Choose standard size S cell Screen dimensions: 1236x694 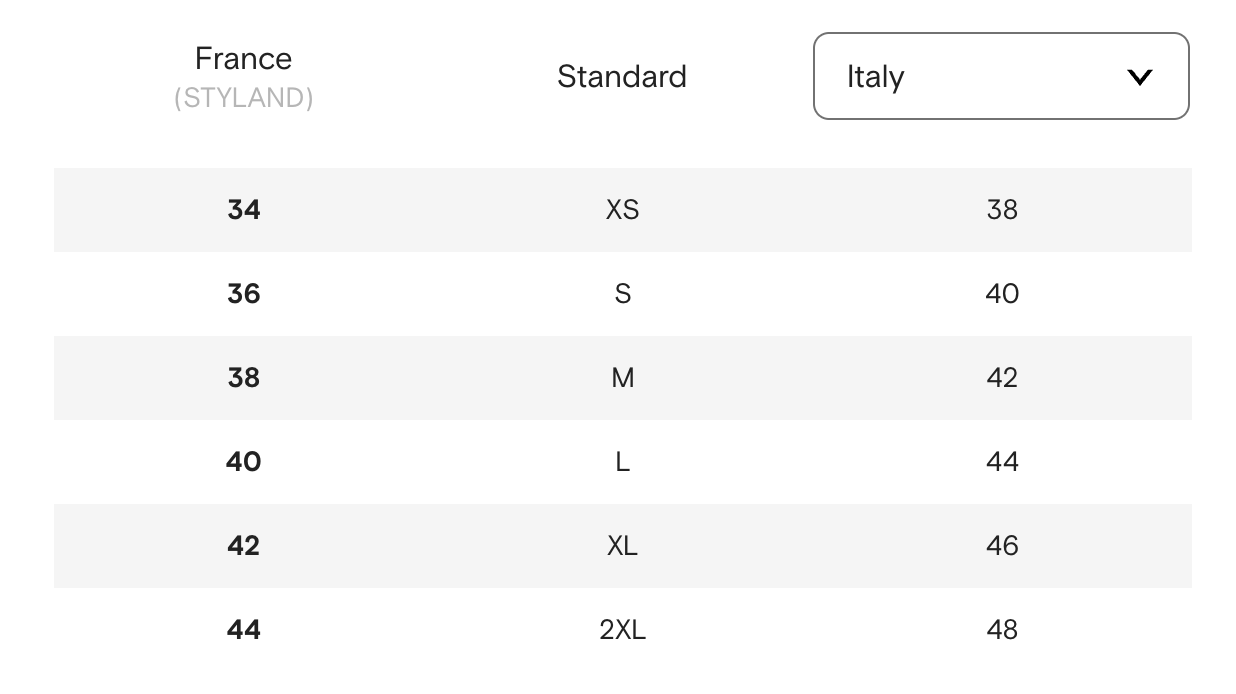click(623, 294)
